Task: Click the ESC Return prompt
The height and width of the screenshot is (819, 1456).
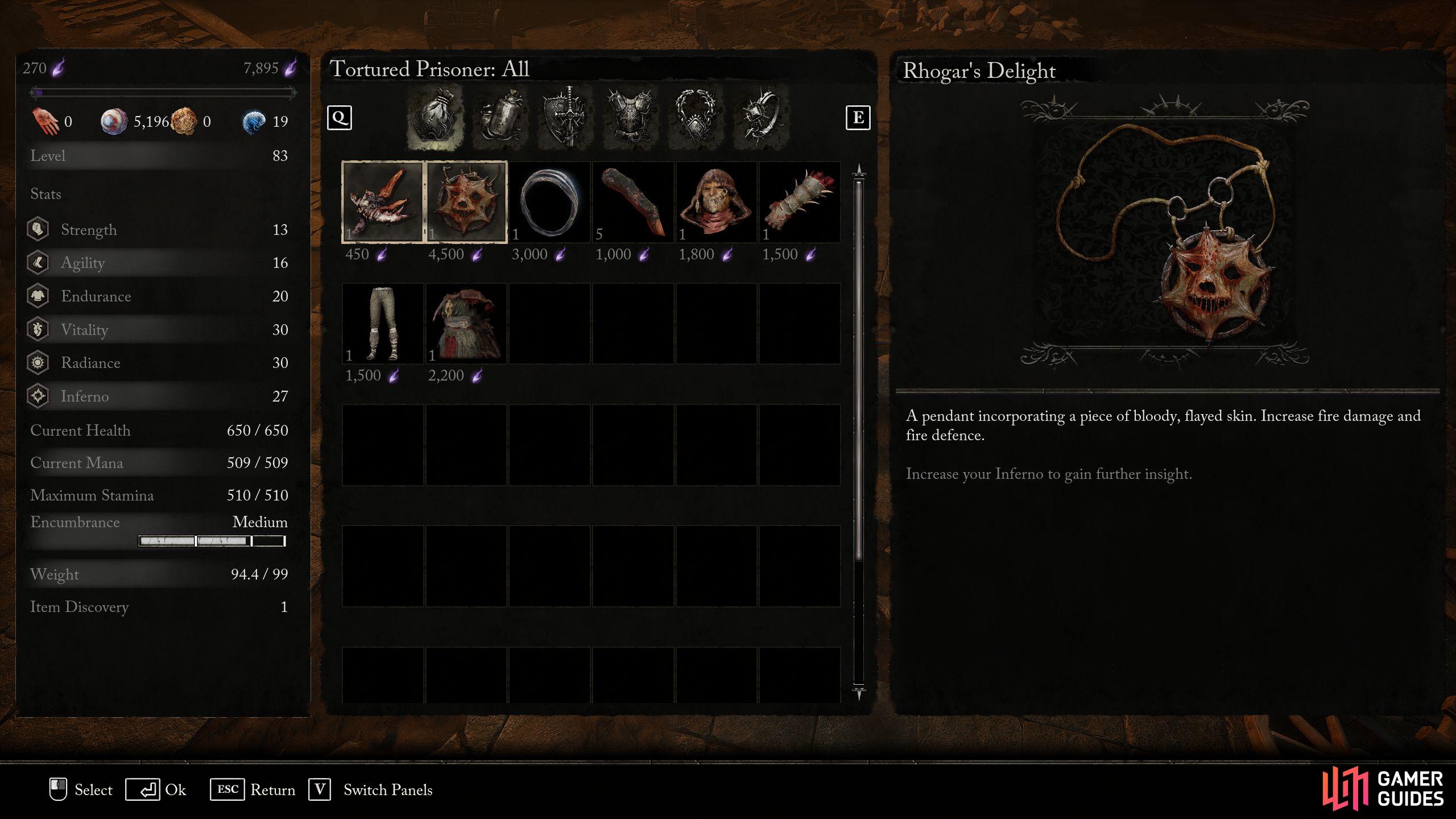Action: 253,789
